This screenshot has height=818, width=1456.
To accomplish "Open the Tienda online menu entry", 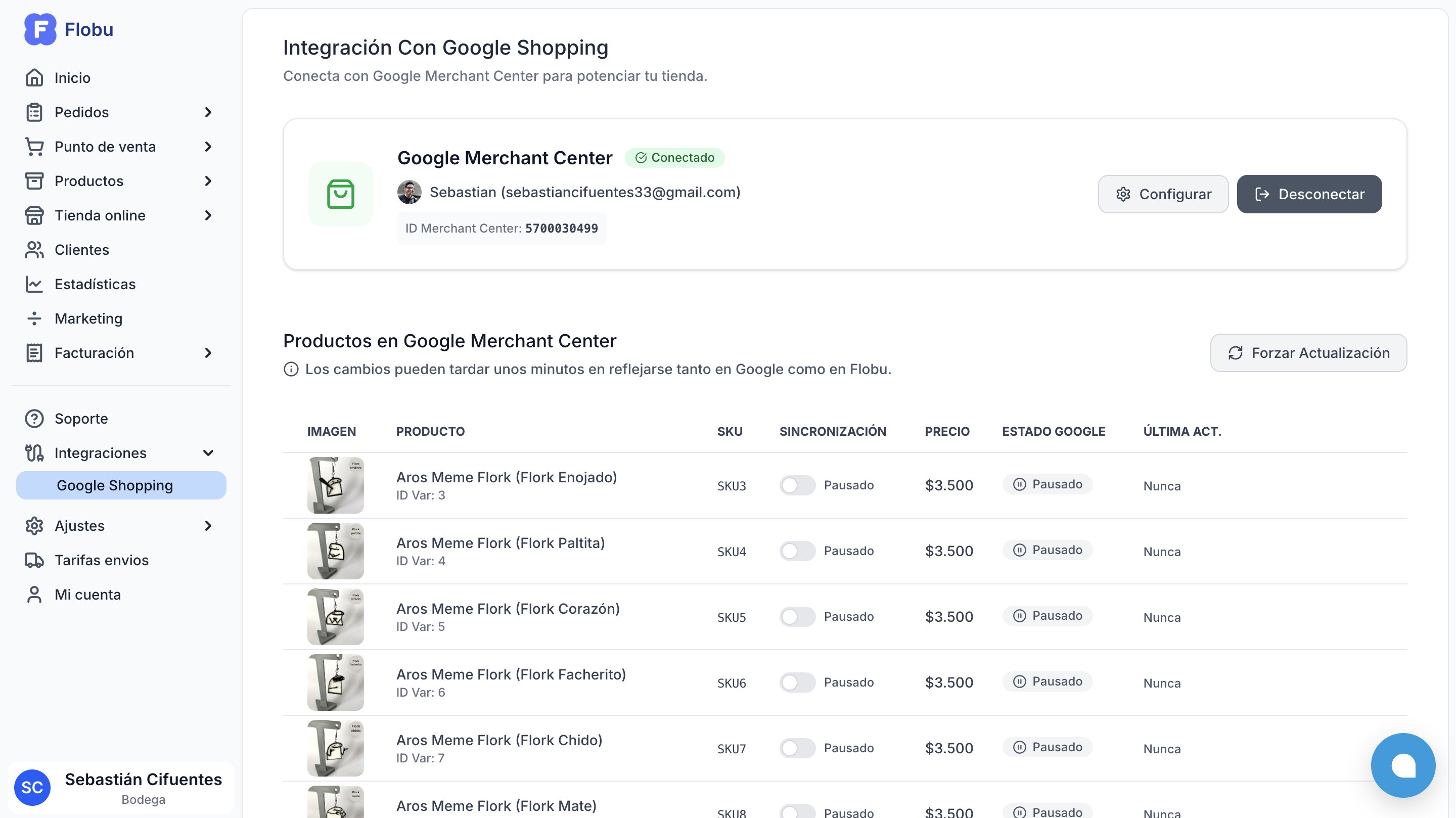I will click(100, 215).
